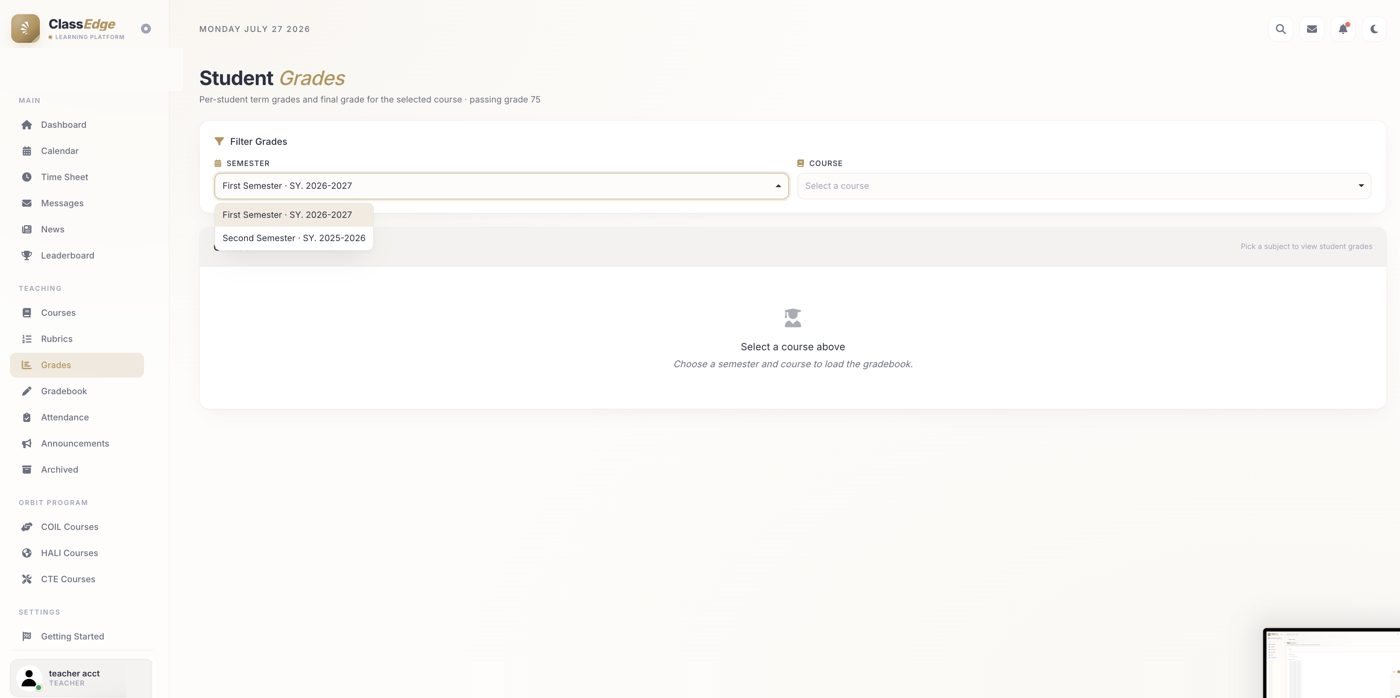This screenshot has height=698, width=1400.
Task: Click the Archived box icon
Action: 27,469
